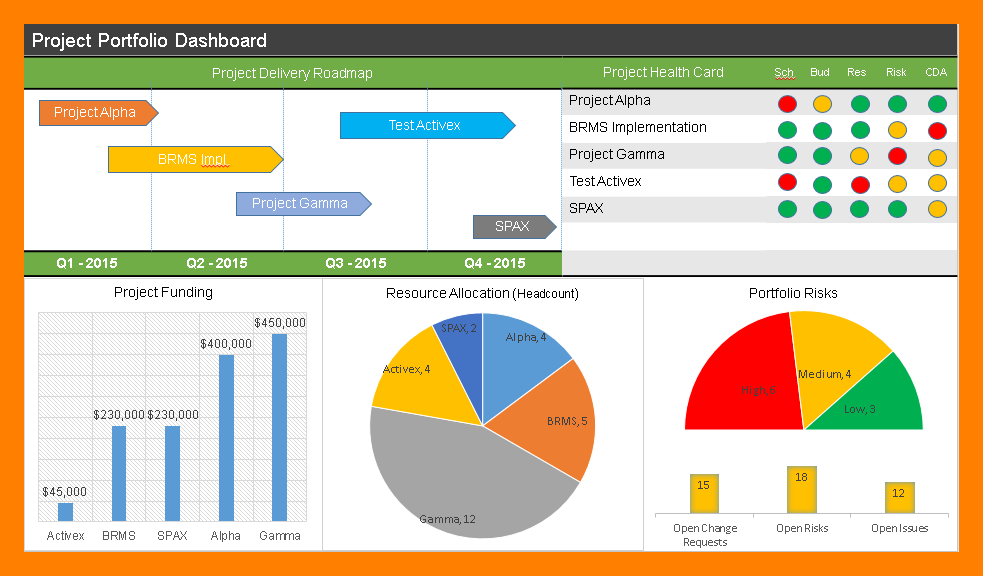Click Project Gamma's red Risk status circle
This screenshot has height=576, width=983.
[x=897, y=156]
